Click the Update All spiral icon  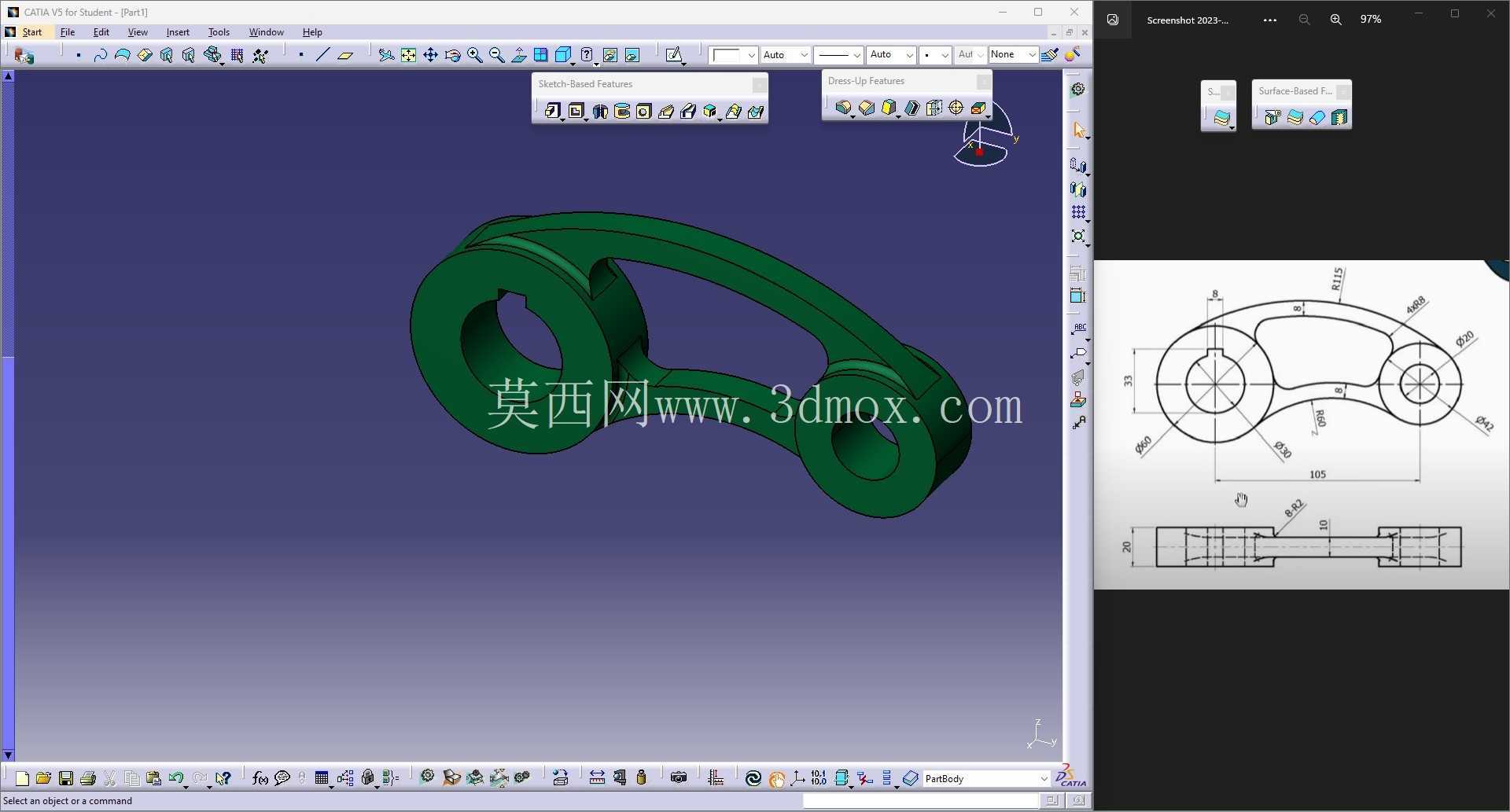click(753, 778)
